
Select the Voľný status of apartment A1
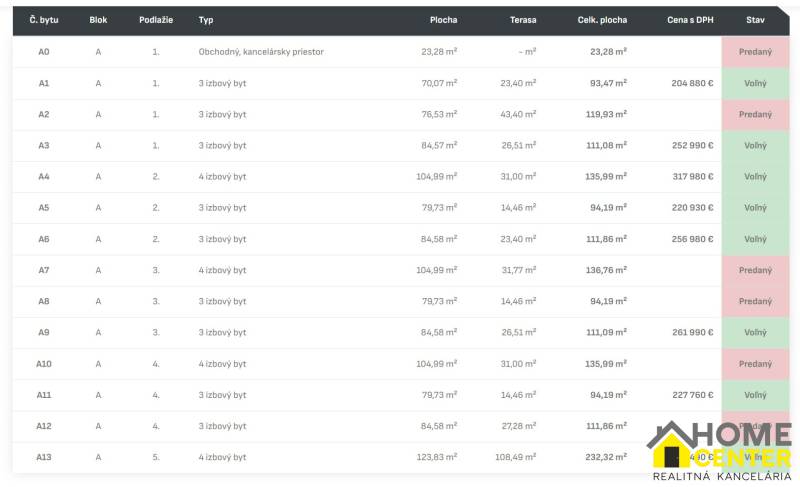tap(755, 83)
